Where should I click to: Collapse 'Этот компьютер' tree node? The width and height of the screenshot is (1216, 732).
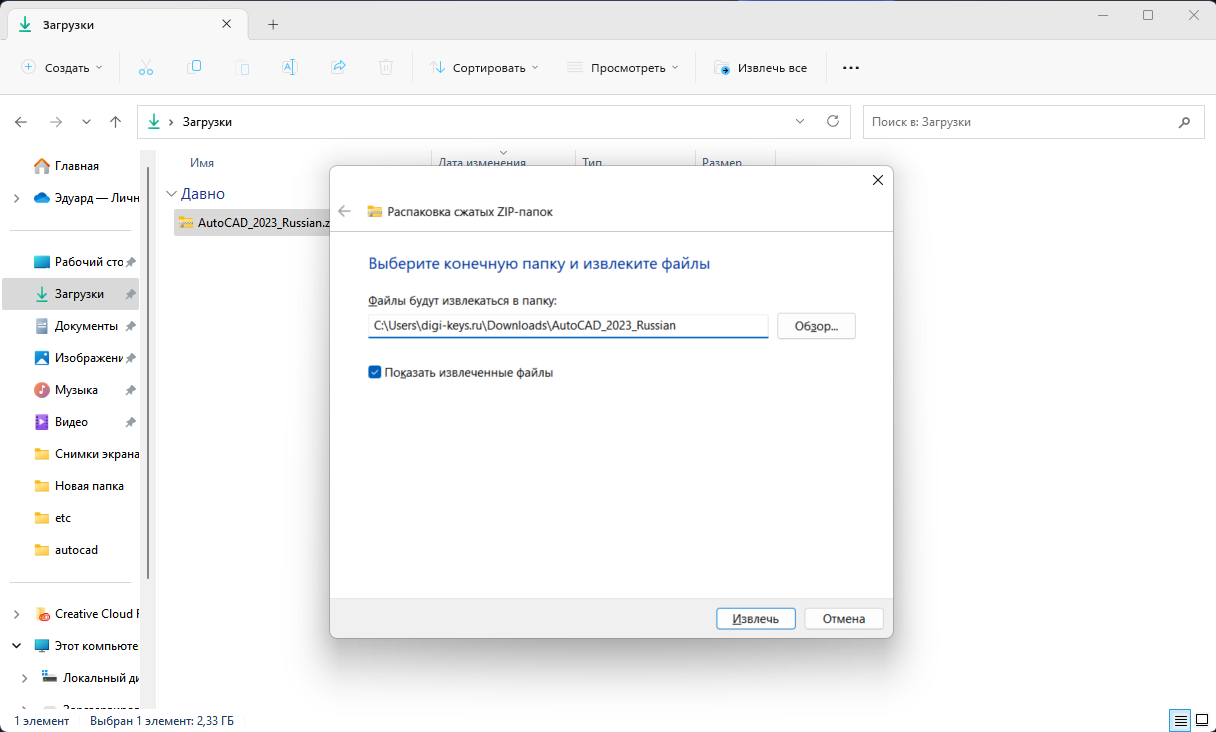click(16, 646)
